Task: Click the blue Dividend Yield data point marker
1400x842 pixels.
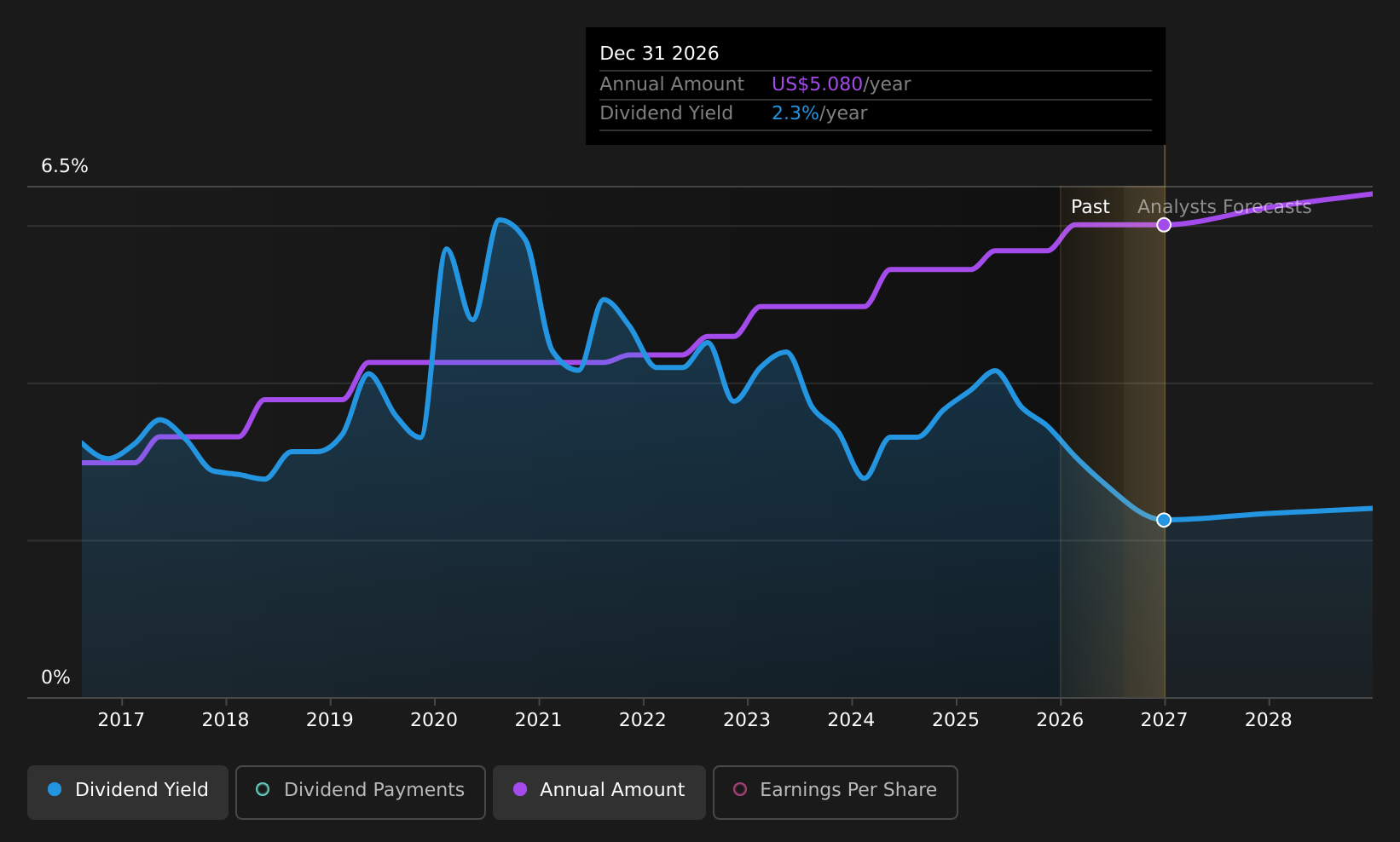Action: coord(1164,520)
